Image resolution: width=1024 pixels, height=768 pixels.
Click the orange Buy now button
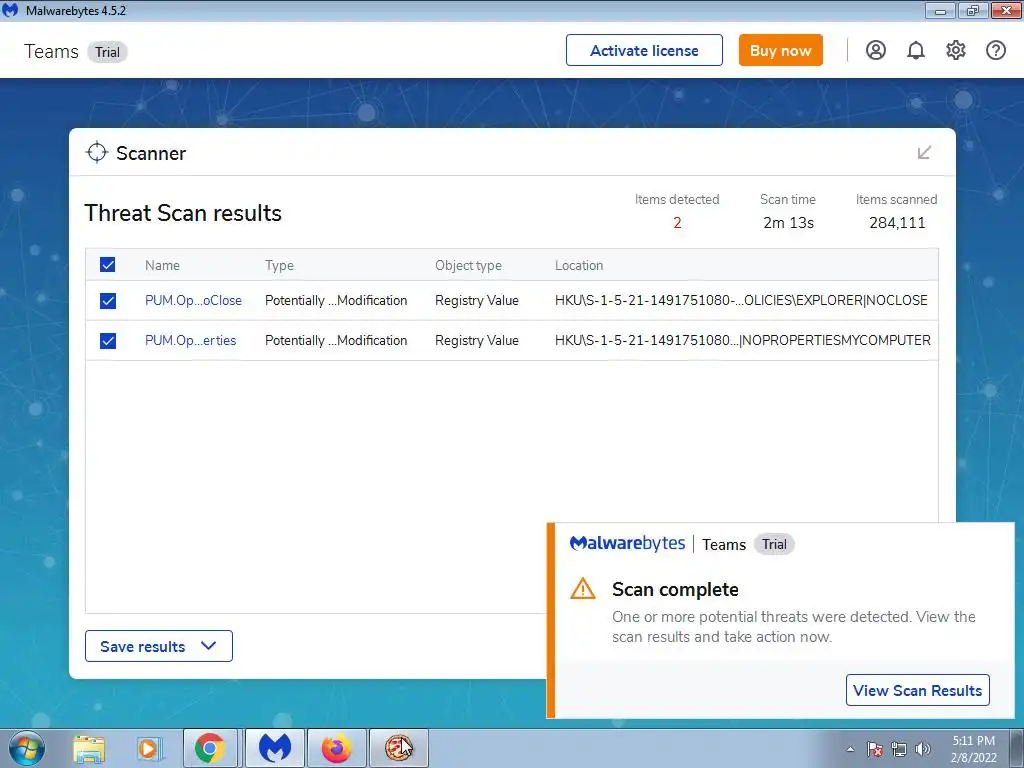[780, 50]
